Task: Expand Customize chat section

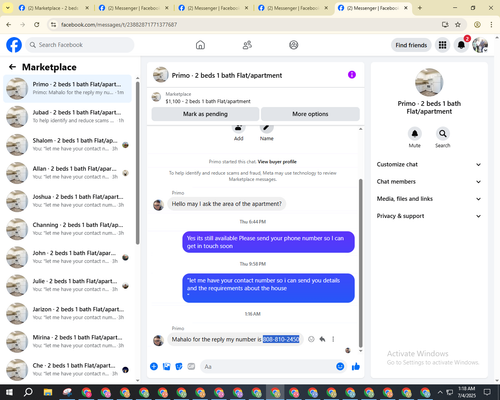Action: click(429, 164)
